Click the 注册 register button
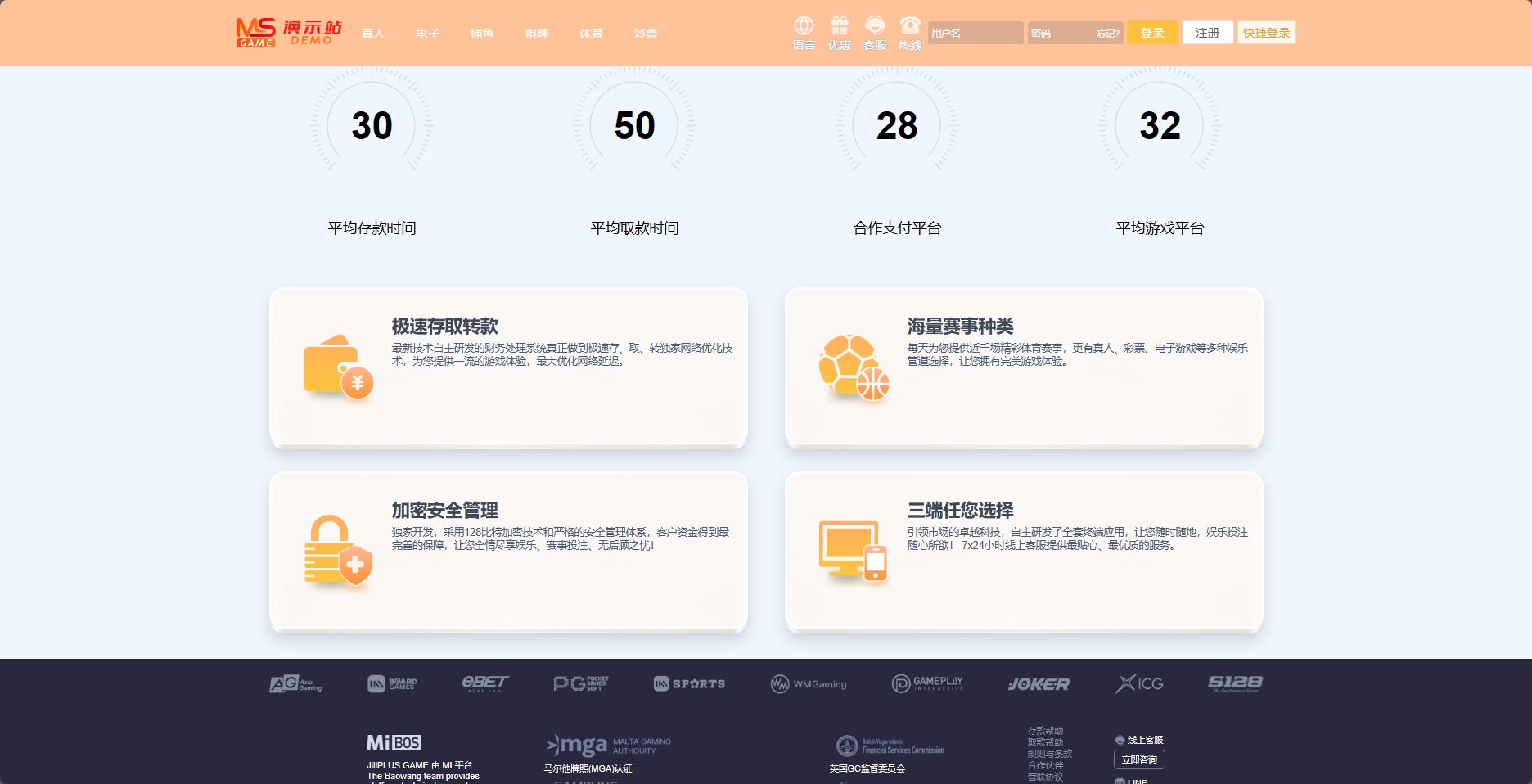The image size is (1532, 784). (x=1207, y=33)
